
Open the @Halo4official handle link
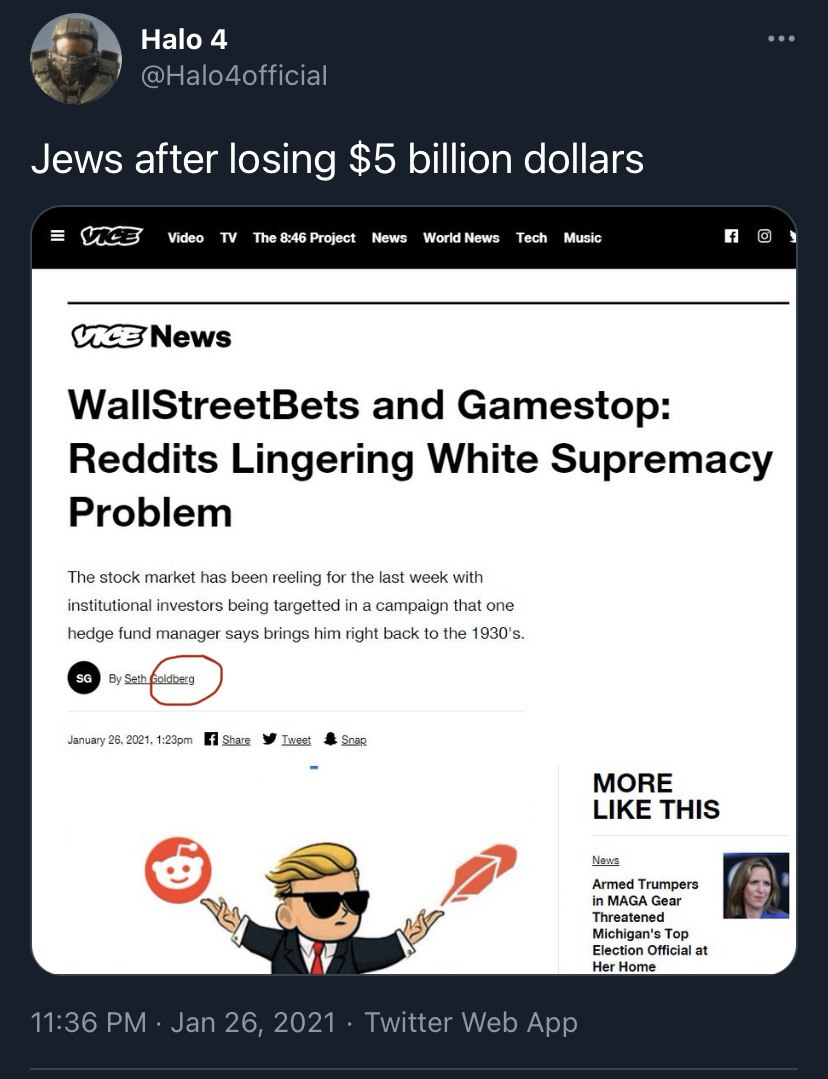[x=234, y=76]
